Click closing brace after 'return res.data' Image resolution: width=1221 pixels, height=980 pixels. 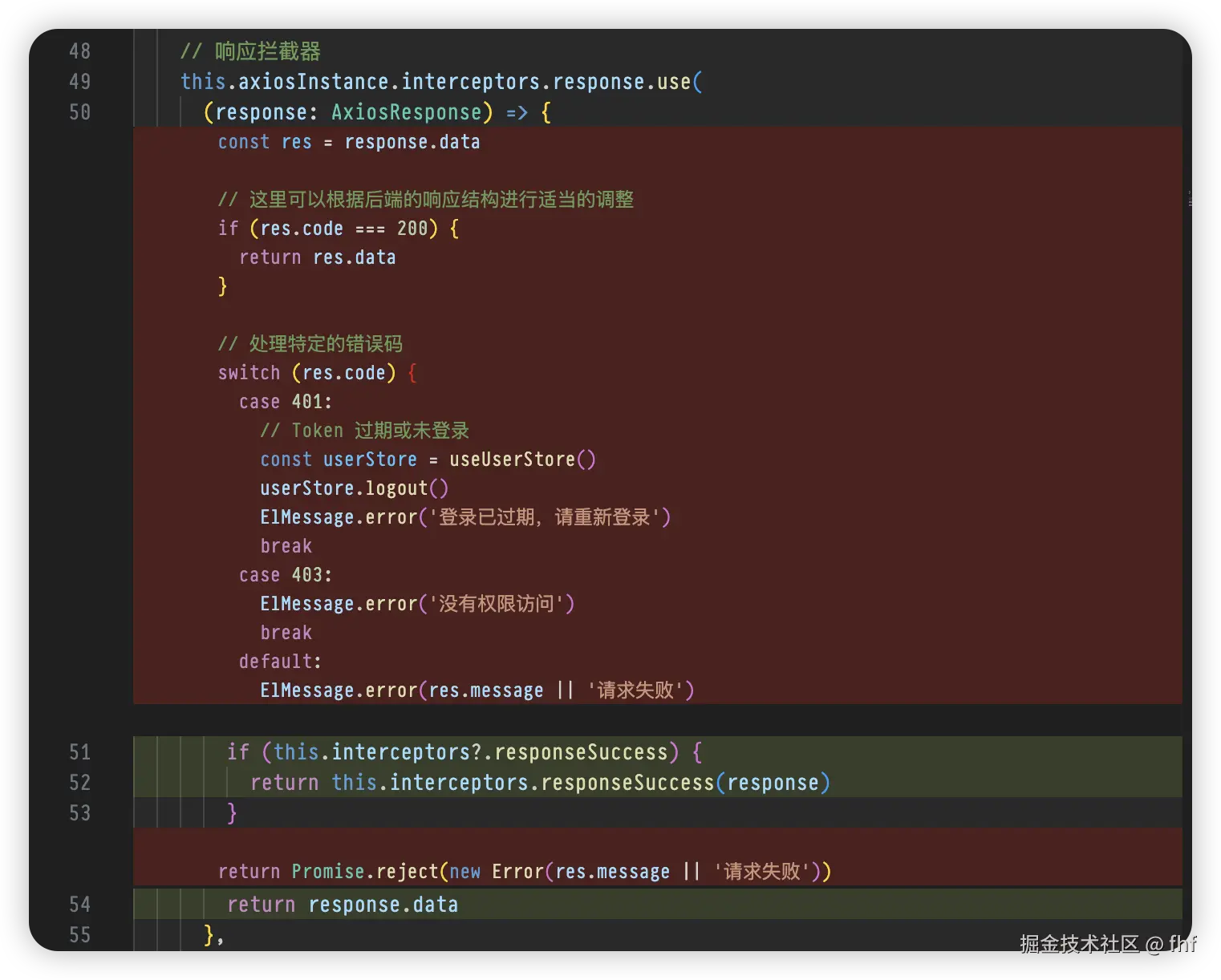tap(223, 286)
